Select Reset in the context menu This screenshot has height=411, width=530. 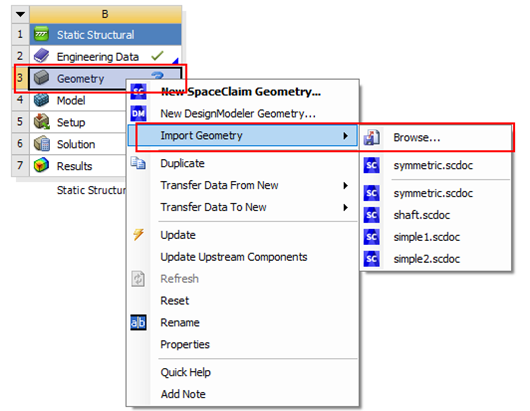tap(174, 300)
